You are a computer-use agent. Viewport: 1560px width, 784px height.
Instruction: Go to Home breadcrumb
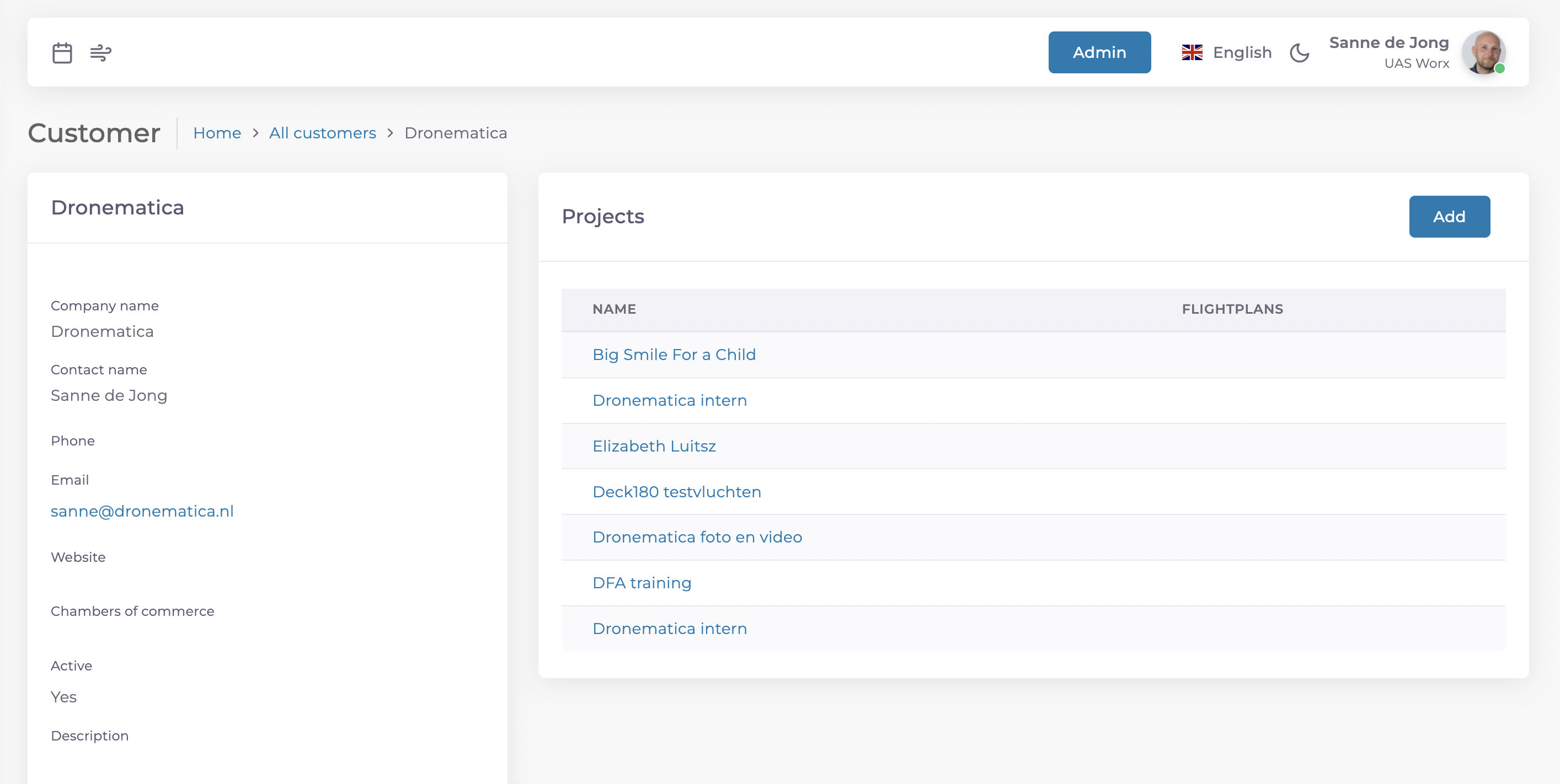click(x=217, y=133)
